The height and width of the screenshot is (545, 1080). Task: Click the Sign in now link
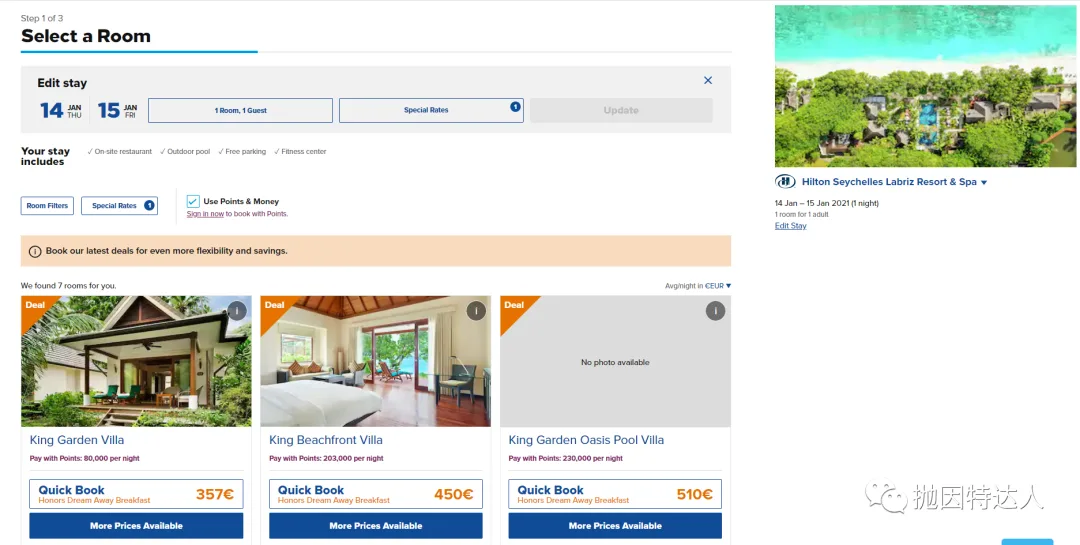tap(205, 214)
